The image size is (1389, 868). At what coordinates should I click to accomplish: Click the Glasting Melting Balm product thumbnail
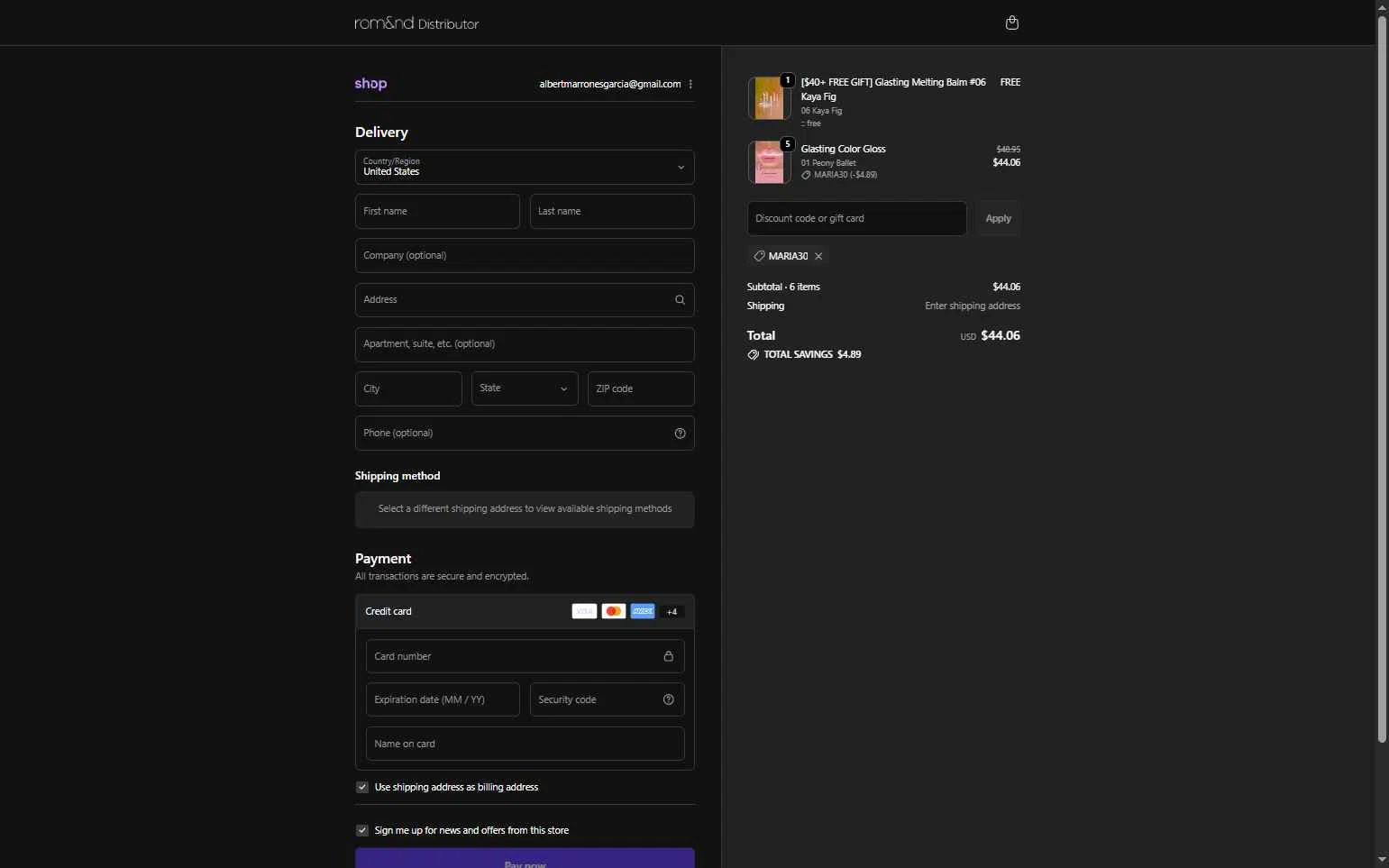[769, 97]
